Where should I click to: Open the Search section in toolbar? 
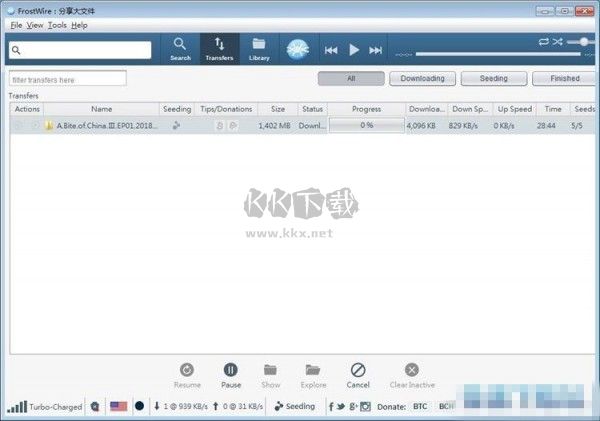tap(180, 49)
